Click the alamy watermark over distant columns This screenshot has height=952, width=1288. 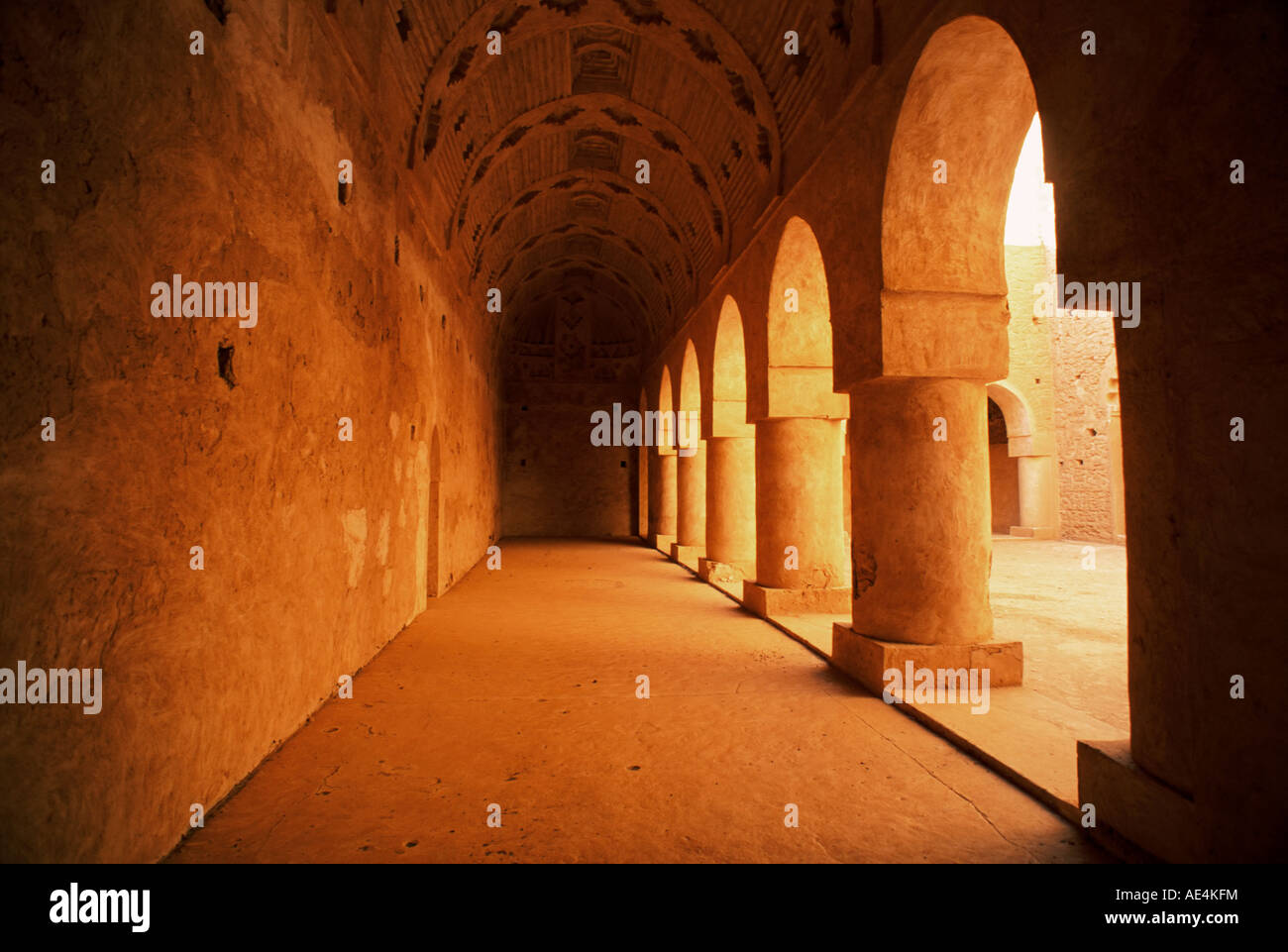pyautogui.click(x=644, y=426)
